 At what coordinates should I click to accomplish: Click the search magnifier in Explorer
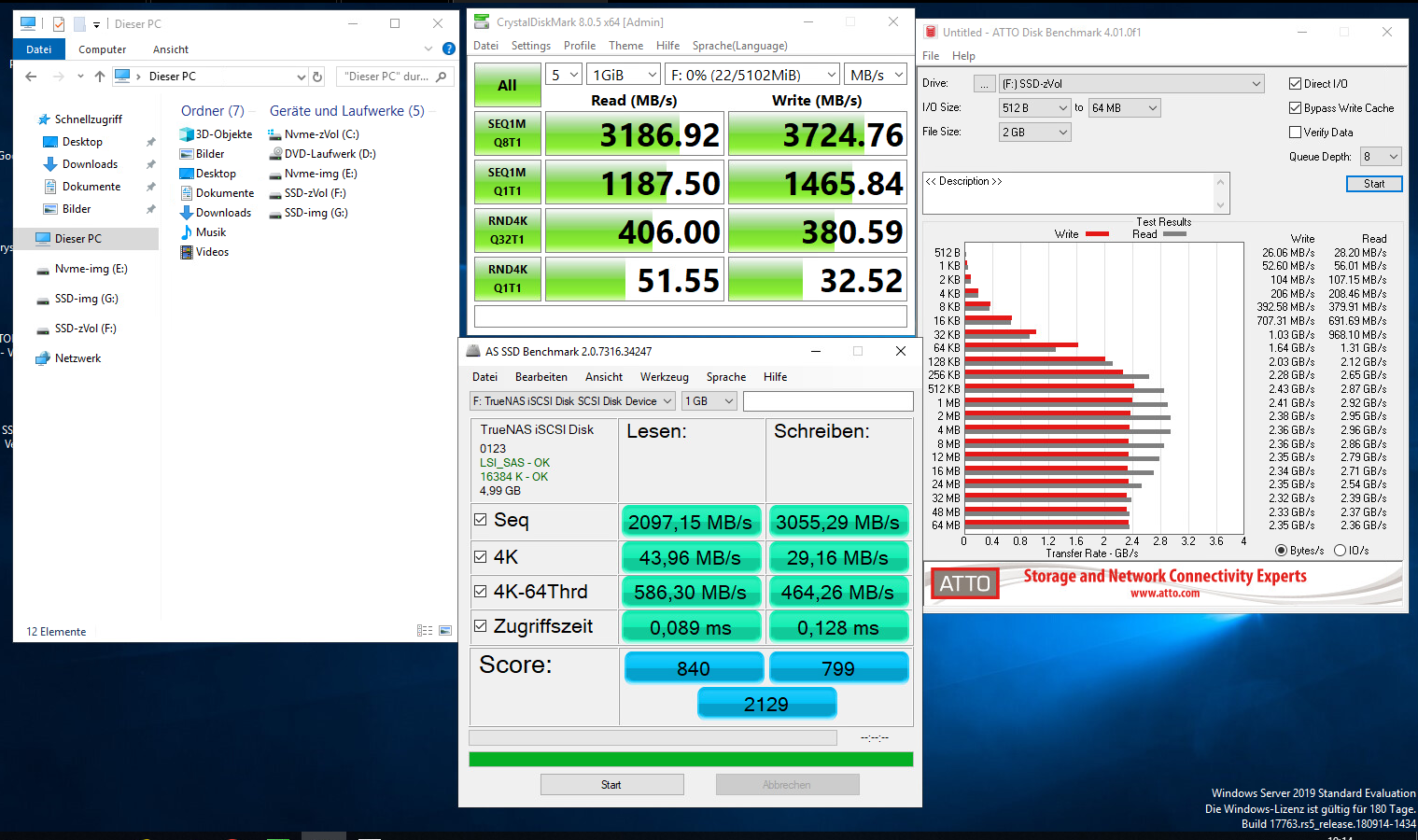pyautogui.click(x=442, y=77)
